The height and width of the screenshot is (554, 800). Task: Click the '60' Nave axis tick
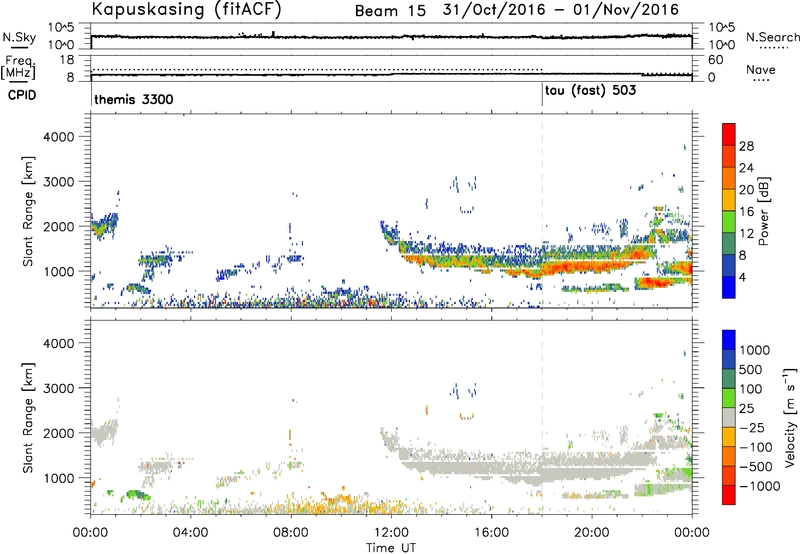[715, 60]
